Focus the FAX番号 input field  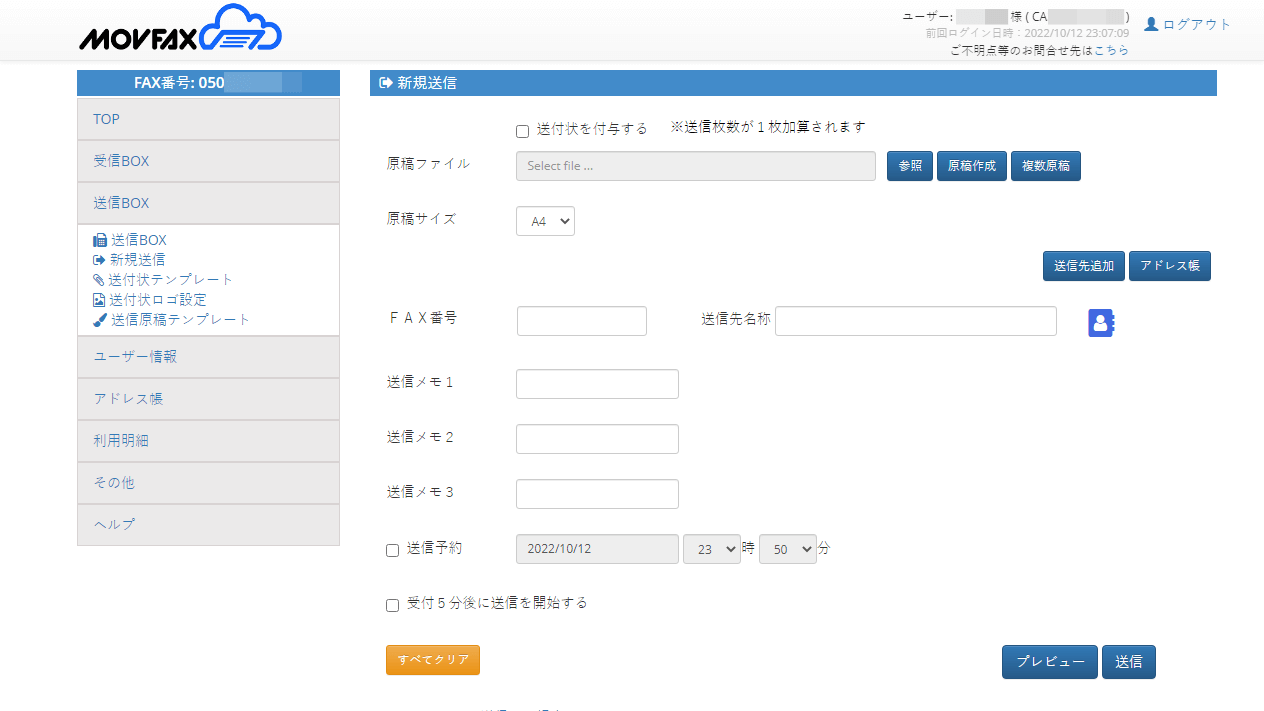[582, 321]
